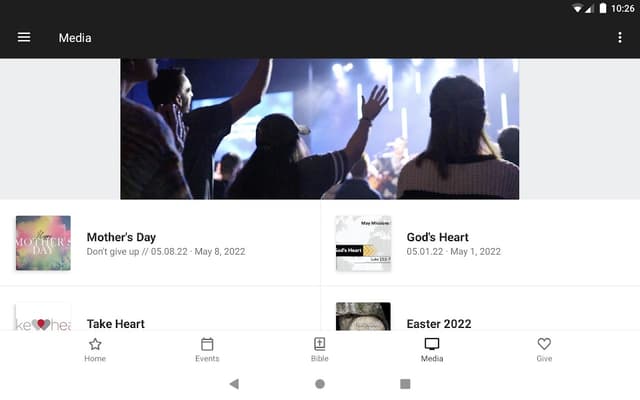Image resolution: width=640 pixels, height=400 pixels.
Task: Open the Take Heart thumbnail
Action: (x=43, y=316)
